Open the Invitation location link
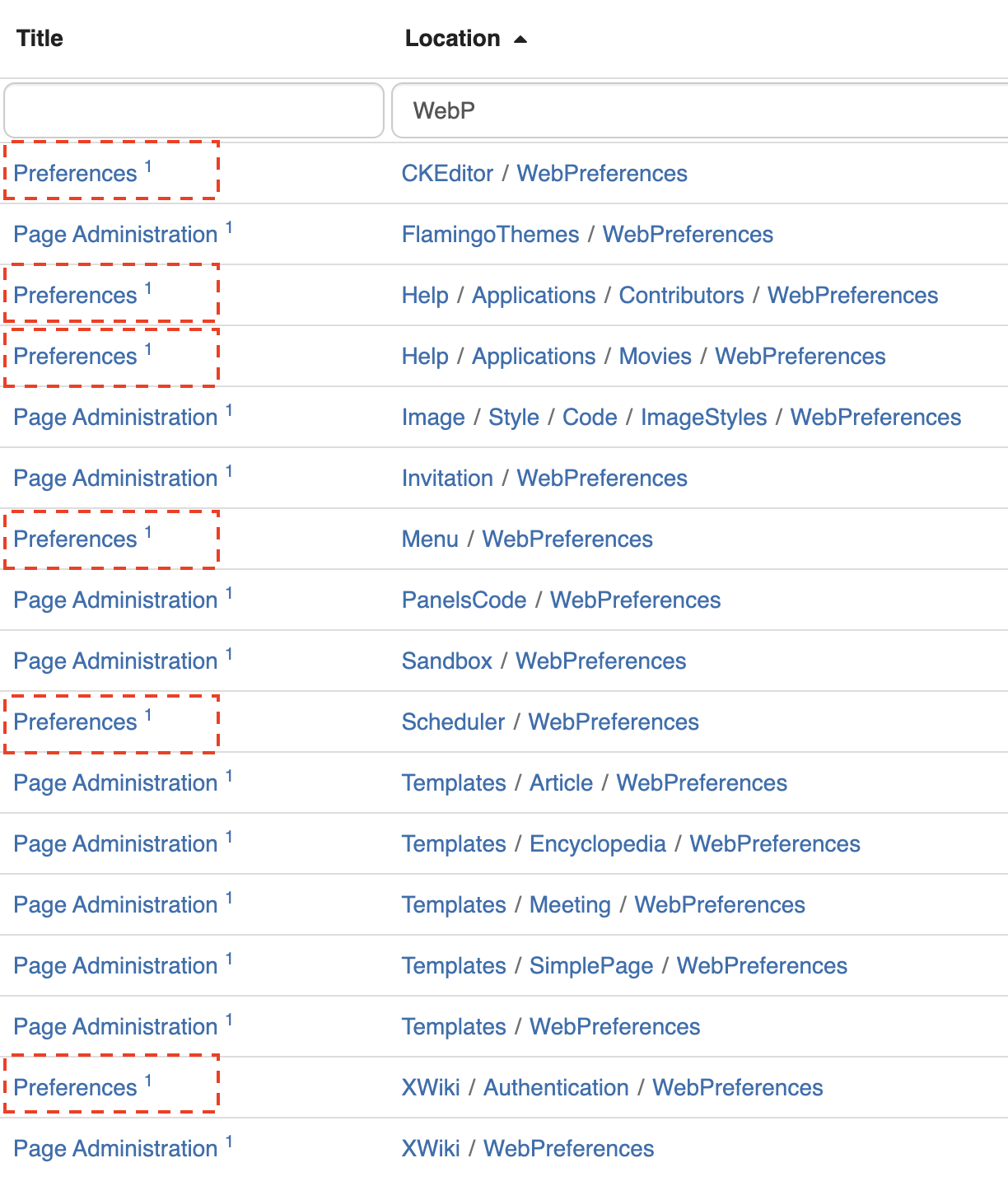This screenshot has width=1008, height=1186. click(447, 479)
